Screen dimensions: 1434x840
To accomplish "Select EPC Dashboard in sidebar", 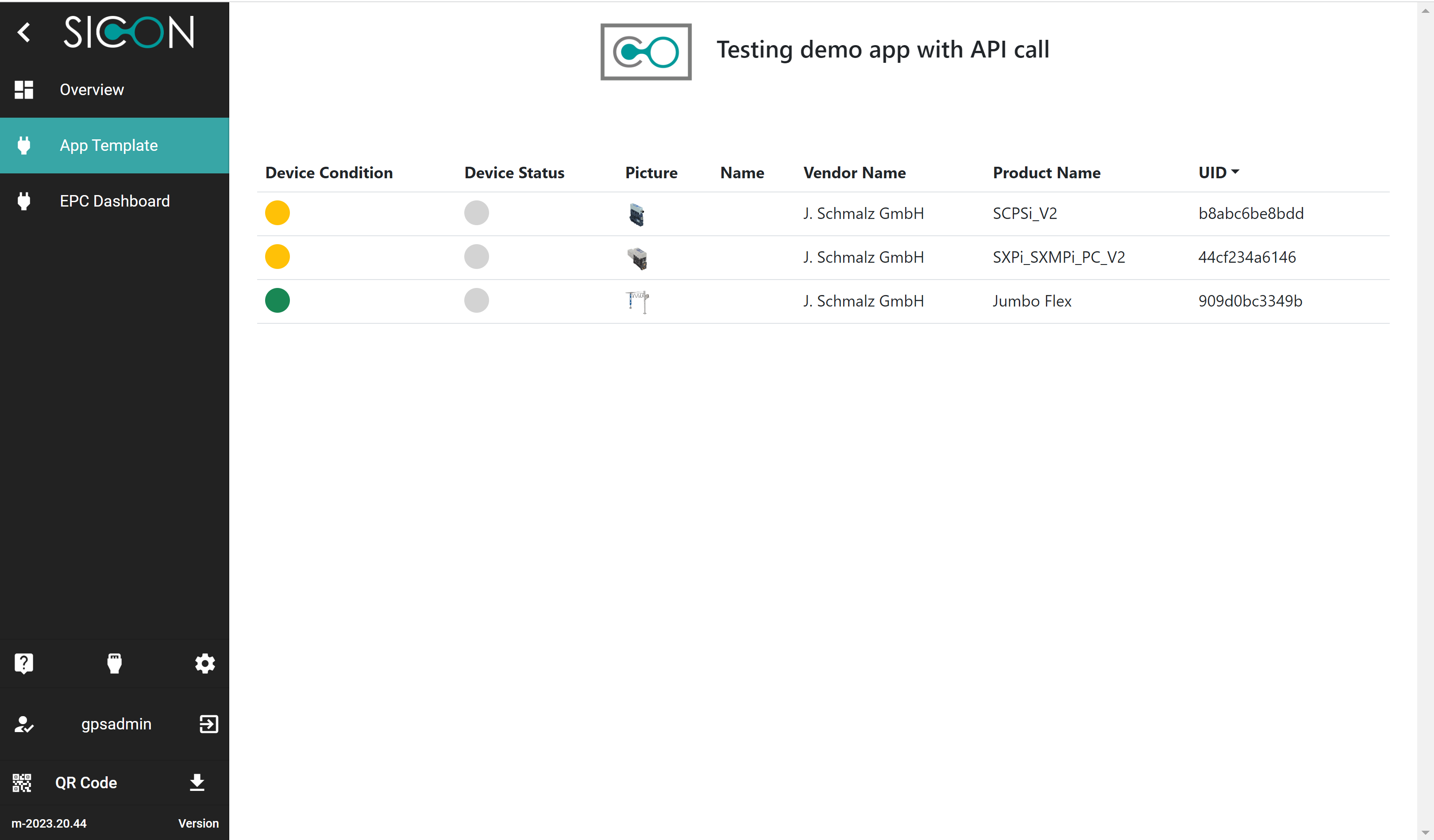I will pyautogui.click(x=114, y=201).
